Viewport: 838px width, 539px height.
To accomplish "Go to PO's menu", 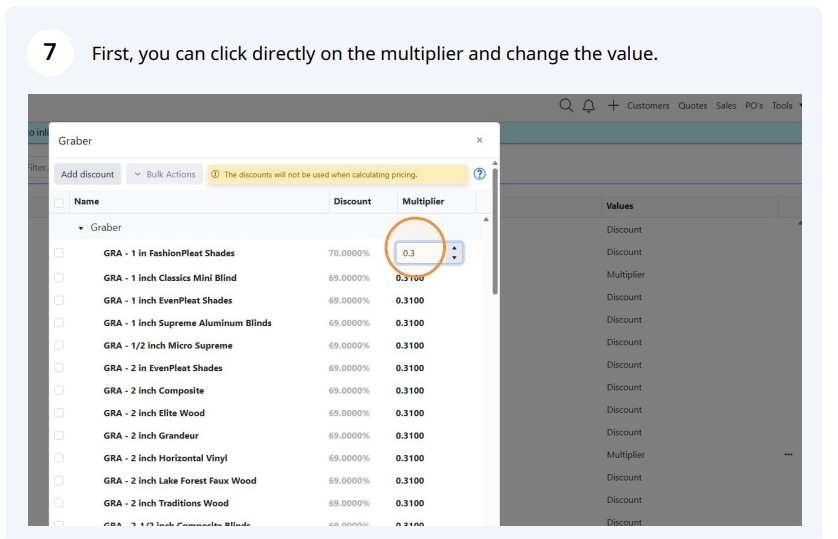I will tap(754, 106).
